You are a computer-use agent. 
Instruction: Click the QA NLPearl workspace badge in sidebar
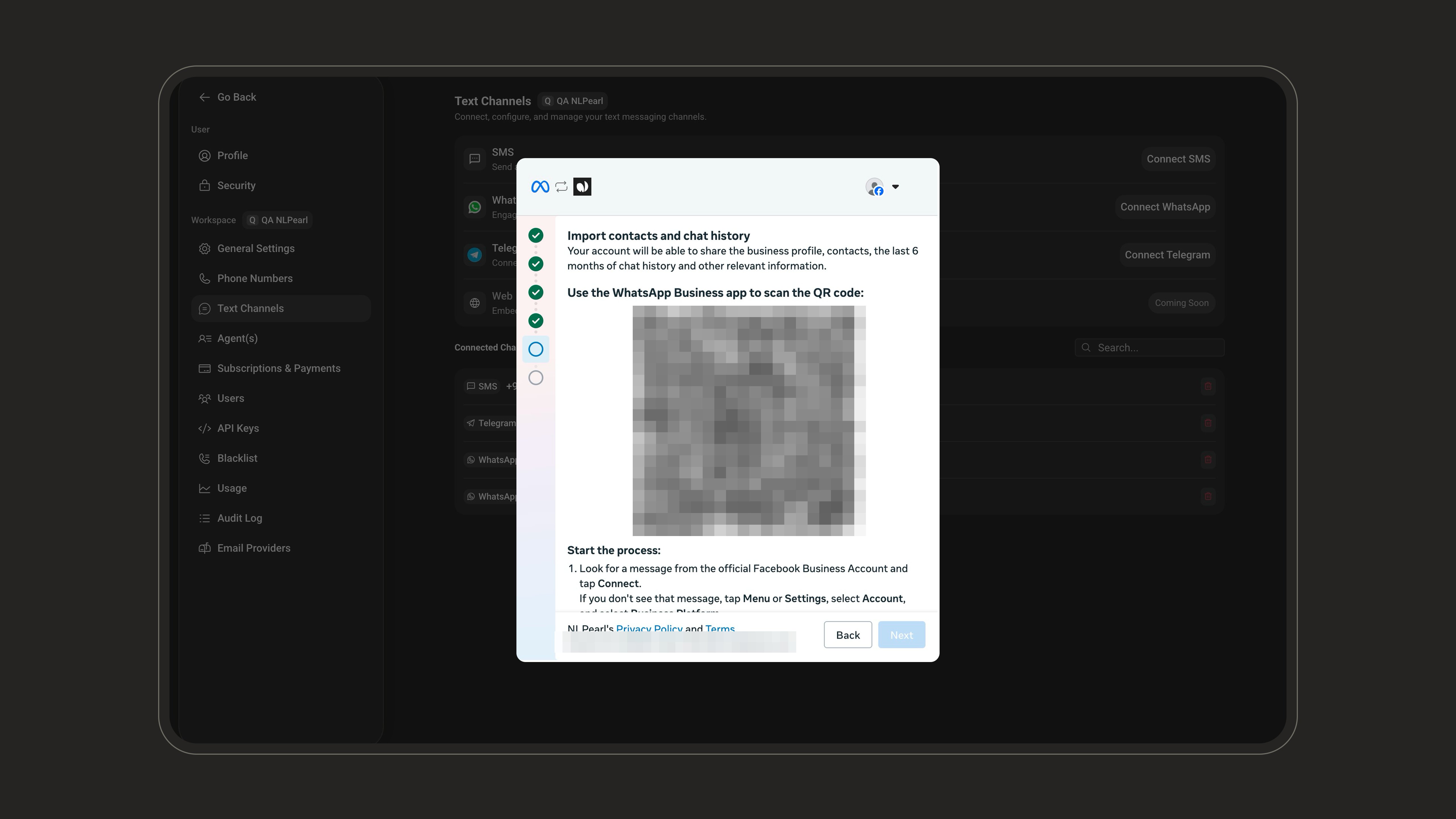click(278, 220)
